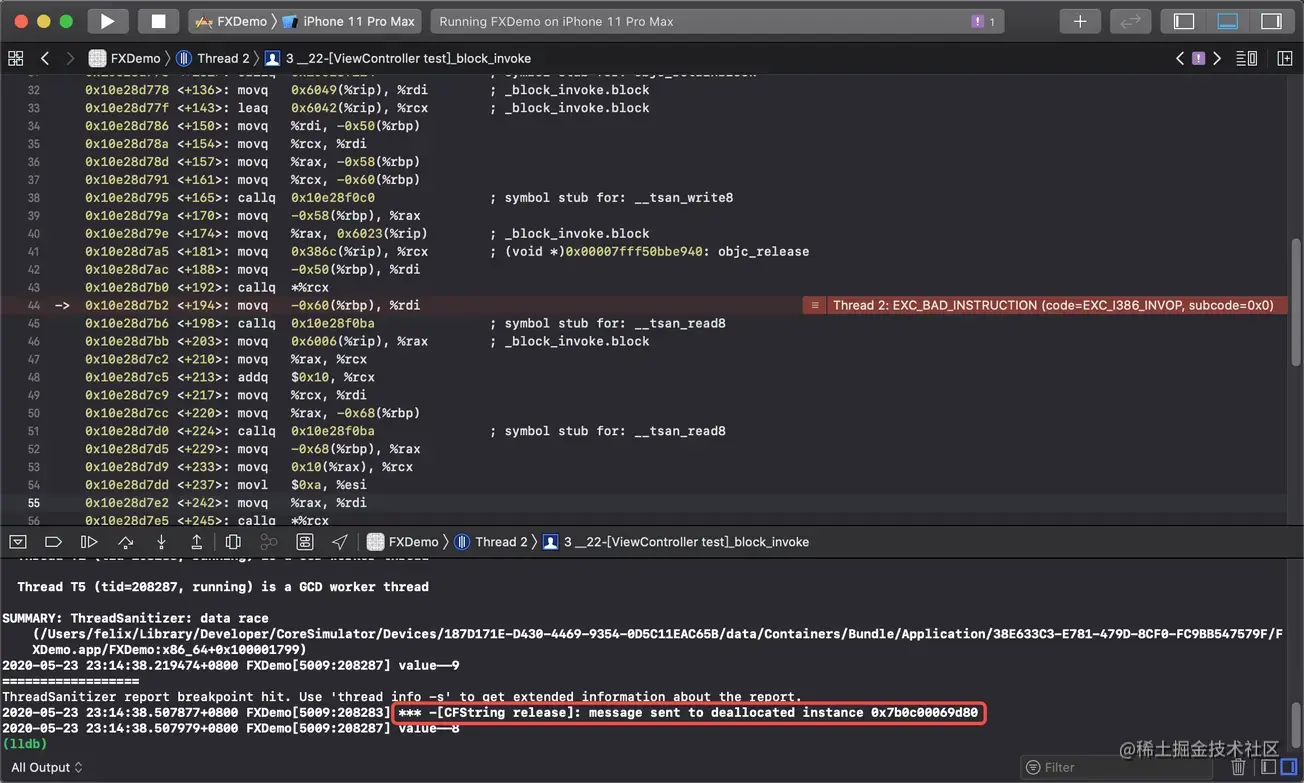Toggle the bottom debug area panel
Viewport: 1304px width, 783px height.
1228,21
